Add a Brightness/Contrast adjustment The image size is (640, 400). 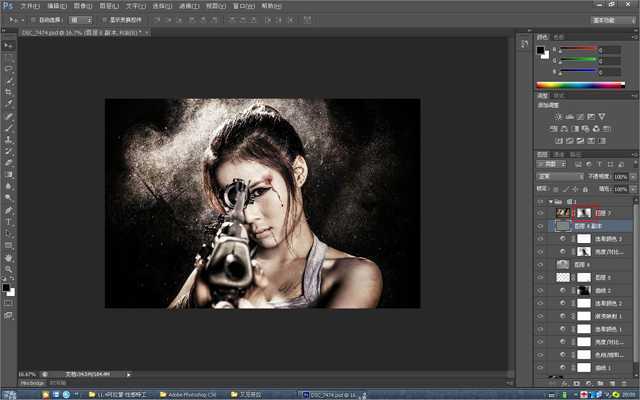(x=558, y=117)
